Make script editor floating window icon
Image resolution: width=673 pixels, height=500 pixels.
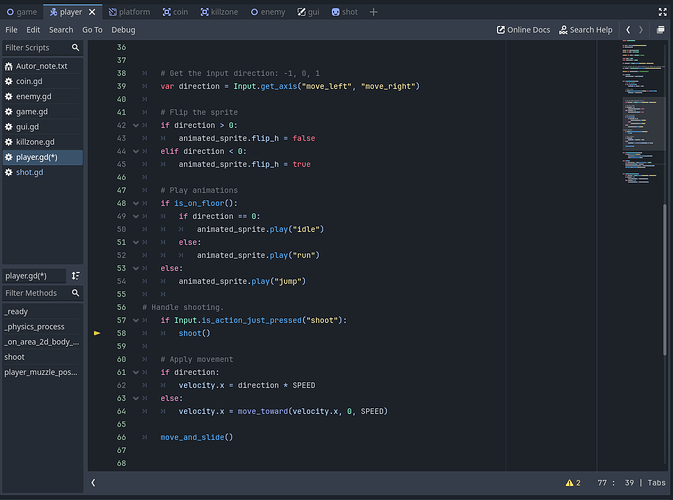[661, 30]
